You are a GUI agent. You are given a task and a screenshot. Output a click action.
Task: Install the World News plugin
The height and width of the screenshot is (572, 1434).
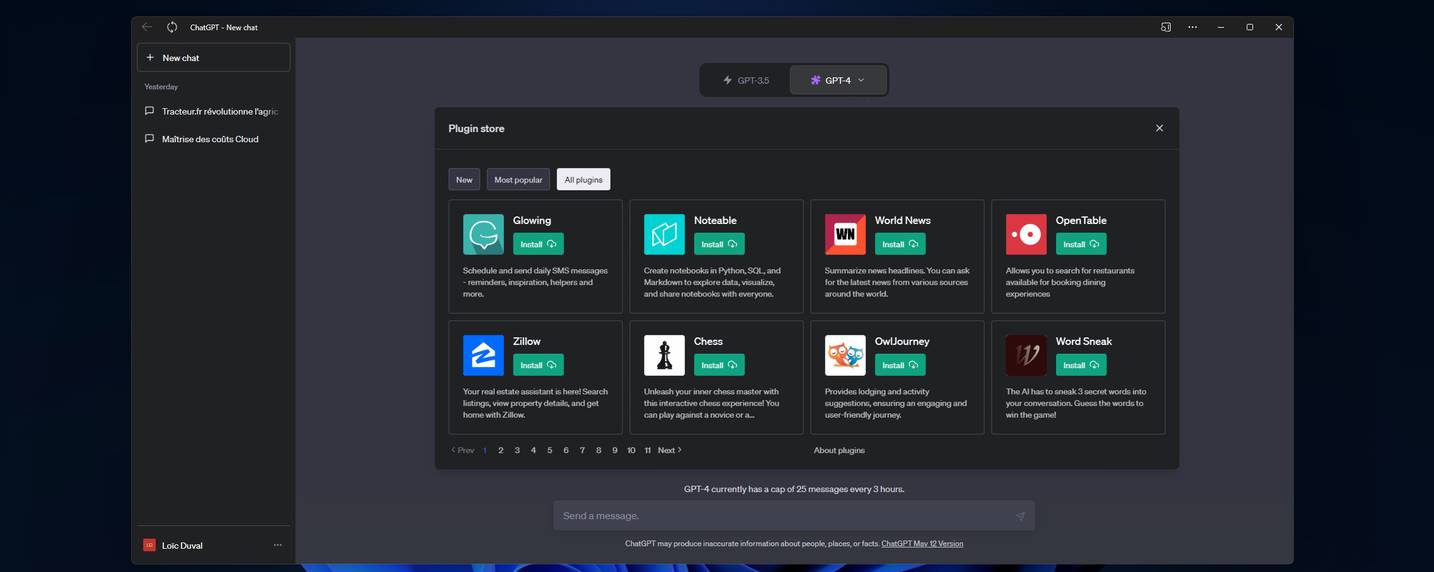(900, 244)
